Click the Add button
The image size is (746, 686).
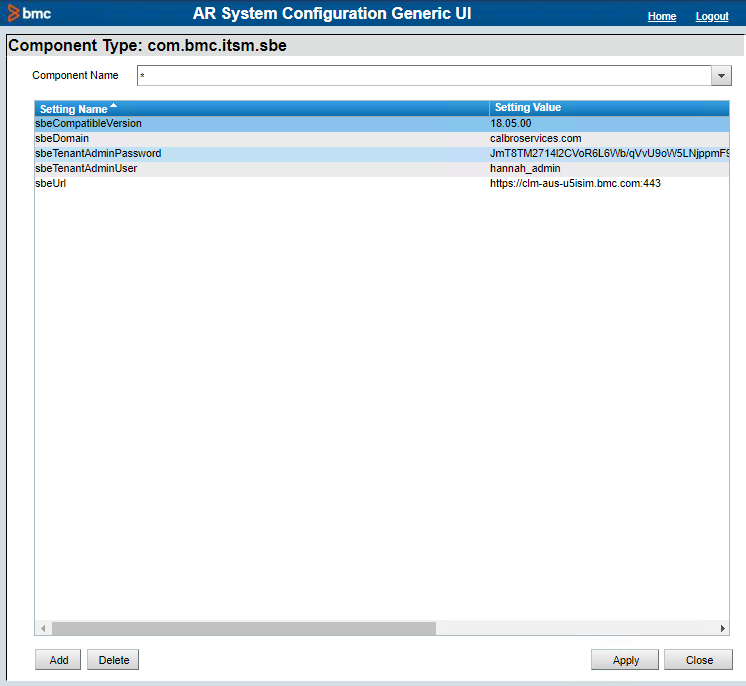point(58,660)
